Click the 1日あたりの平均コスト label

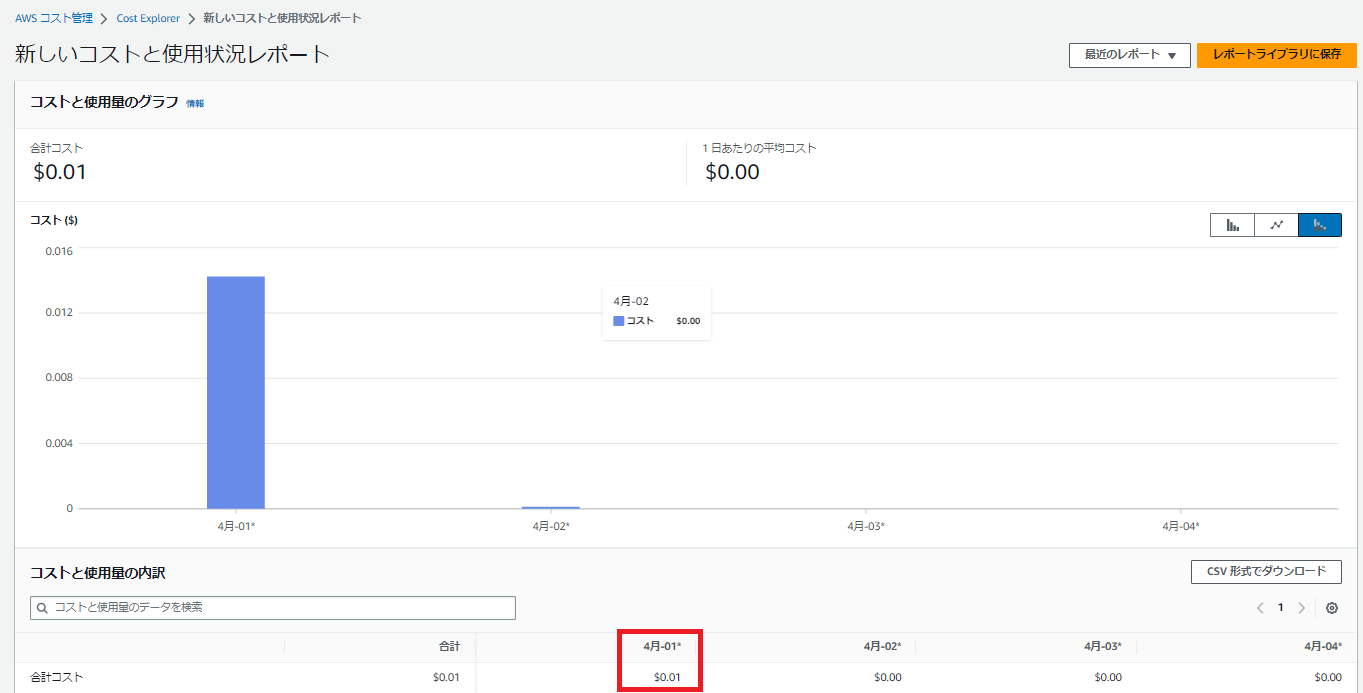760,148
